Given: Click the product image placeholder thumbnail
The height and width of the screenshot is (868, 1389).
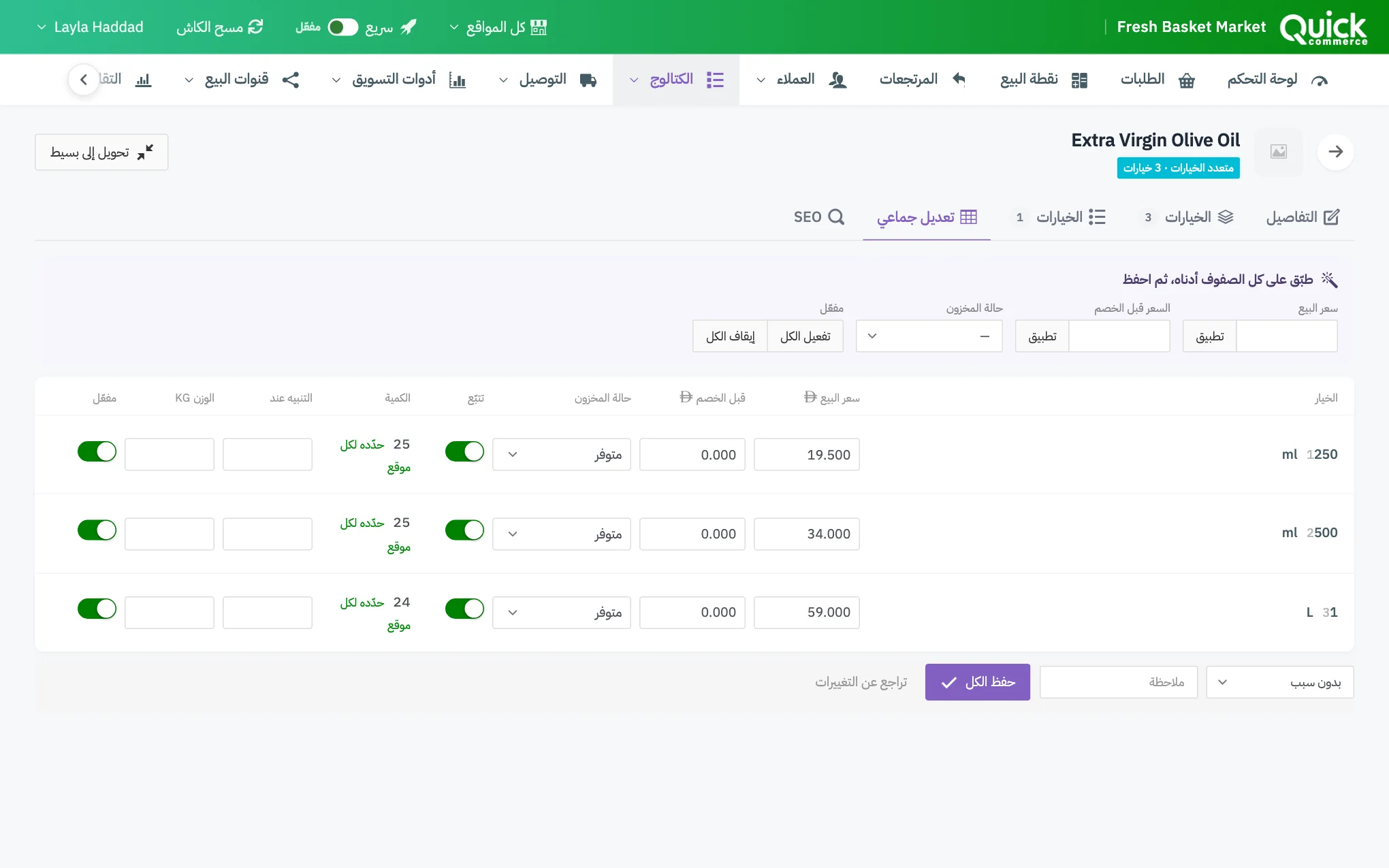Looking at the screenshot, I should tap(1279, 152).
